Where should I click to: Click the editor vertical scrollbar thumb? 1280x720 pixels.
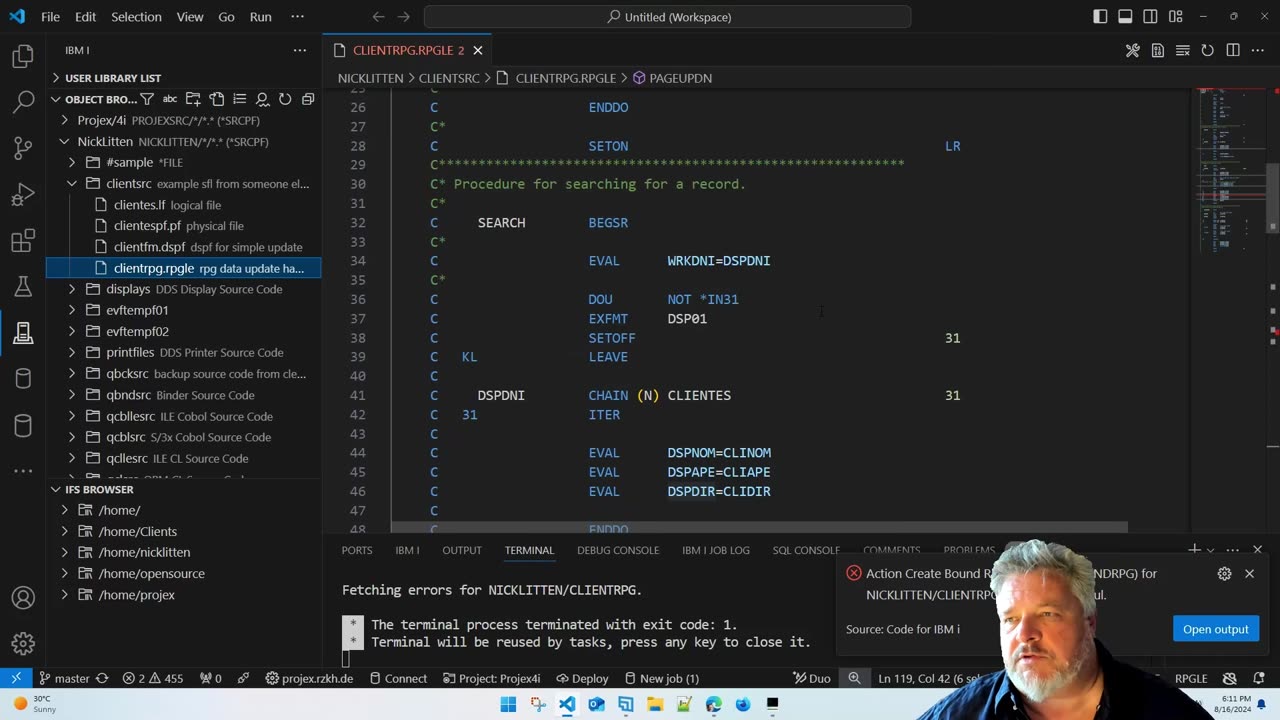[1273, 197]
